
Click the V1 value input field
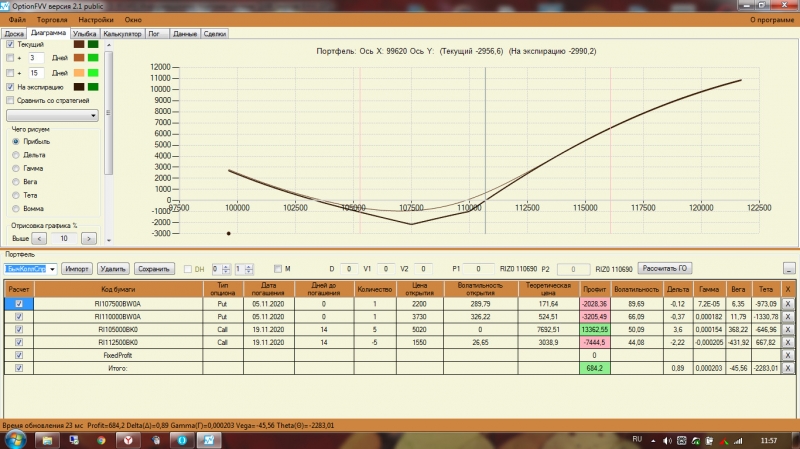[386, 269]
